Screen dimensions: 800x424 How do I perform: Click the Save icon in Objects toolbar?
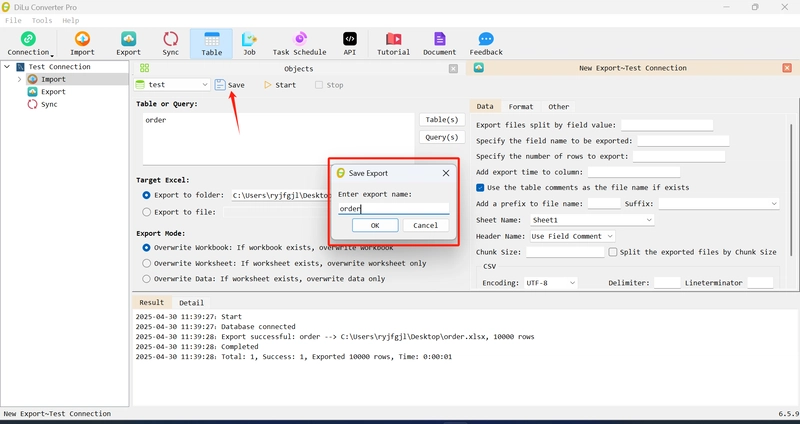(x=220, y=85)
